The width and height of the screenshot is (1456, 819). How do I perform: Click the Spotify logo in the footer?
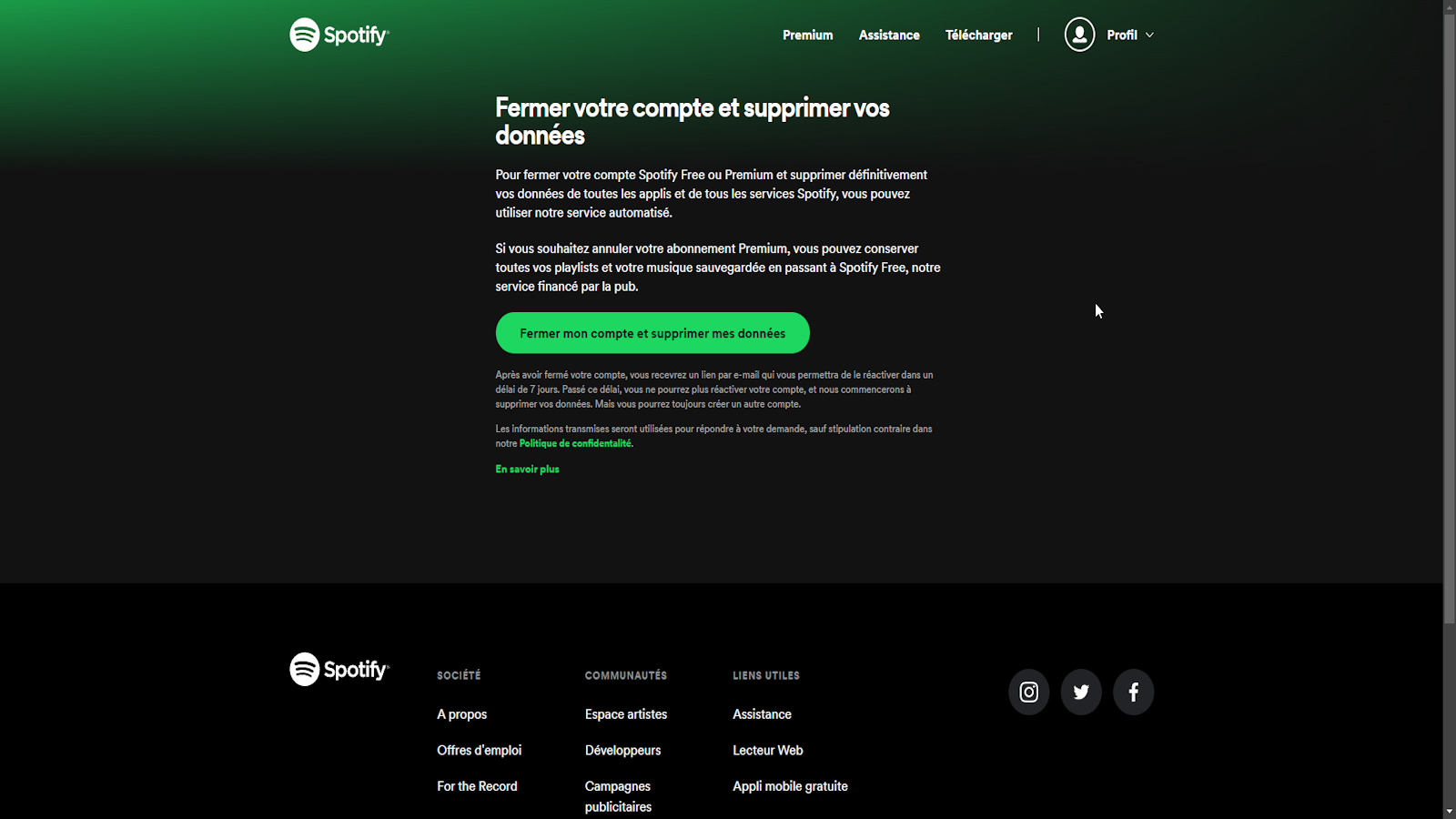(x=338, y=670)
